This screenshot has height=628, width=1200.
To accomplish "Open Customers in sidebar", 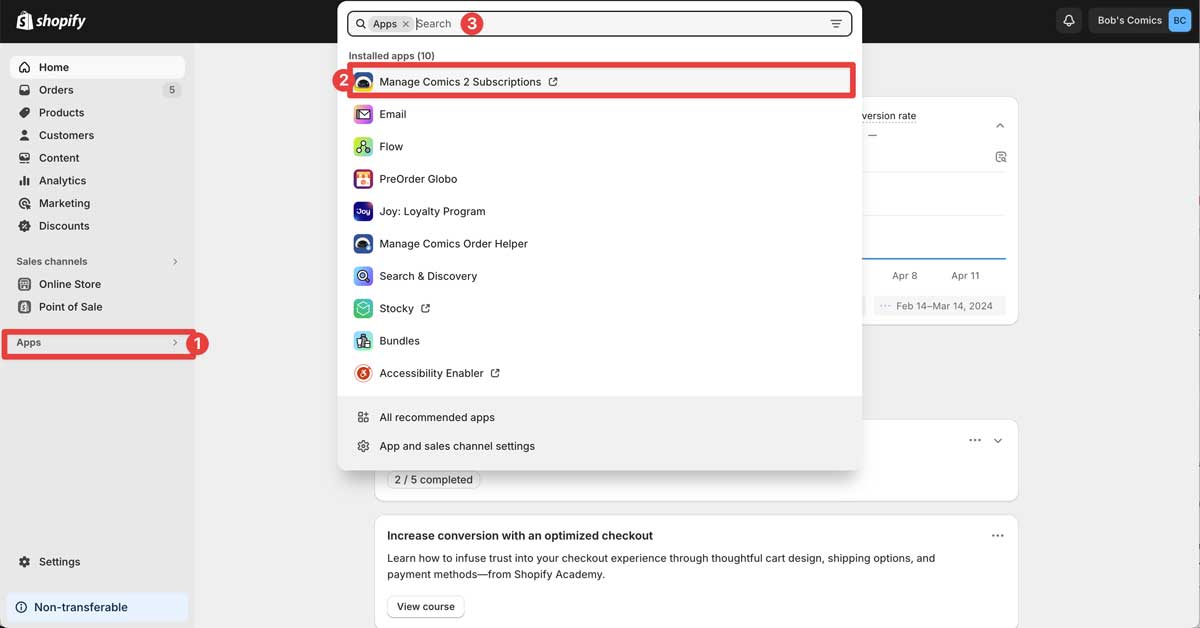I will tap(97, 135).
